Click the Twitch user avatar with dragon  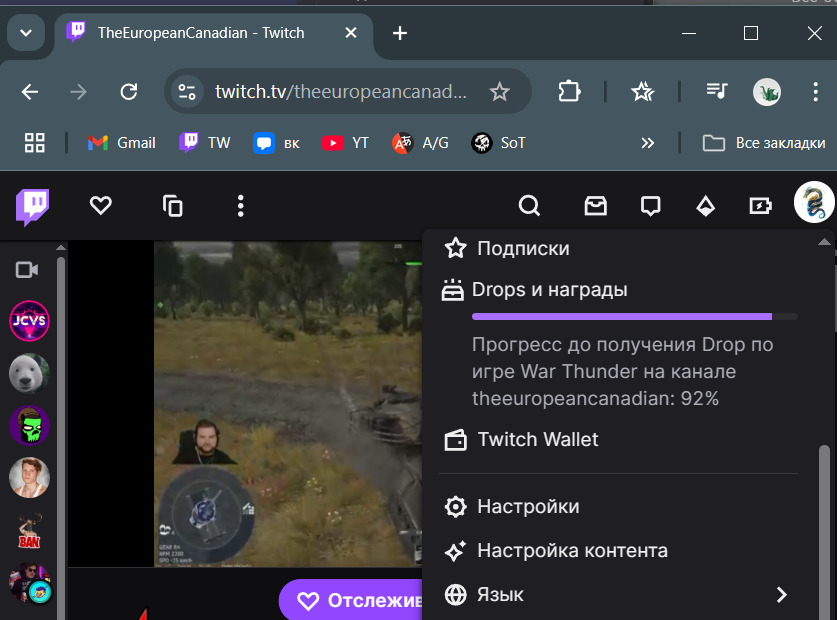[x=814, y=202]
